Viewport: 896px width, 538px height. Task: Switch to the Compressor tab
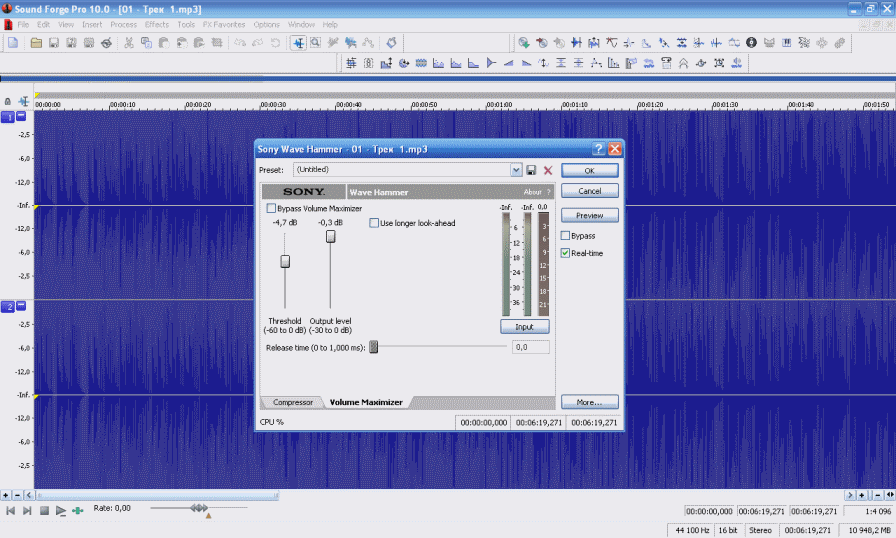pyautogui.click(x=293, y=403)
